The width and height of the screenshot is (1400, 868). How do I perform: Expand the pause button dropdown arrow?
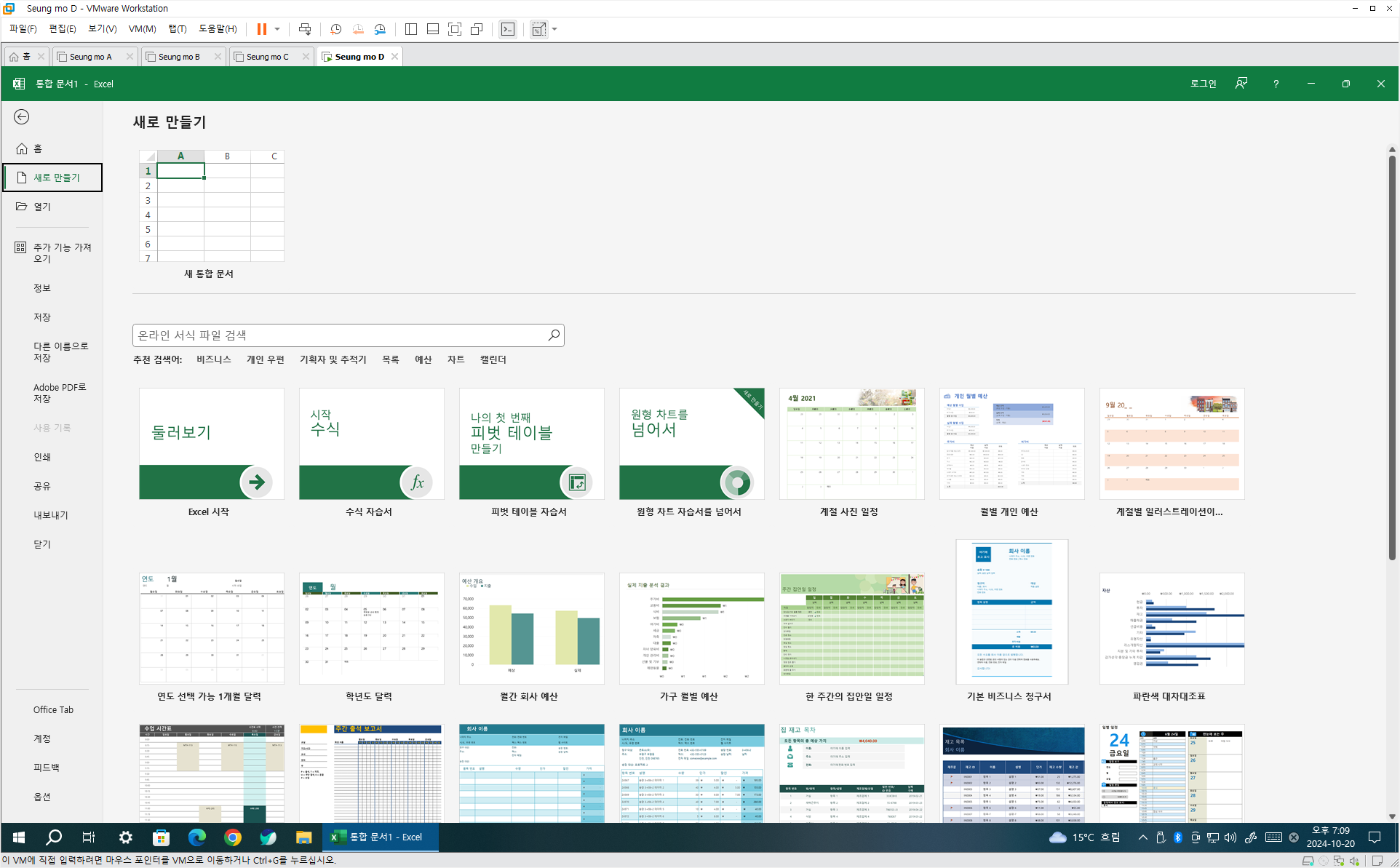click(277, 29)
